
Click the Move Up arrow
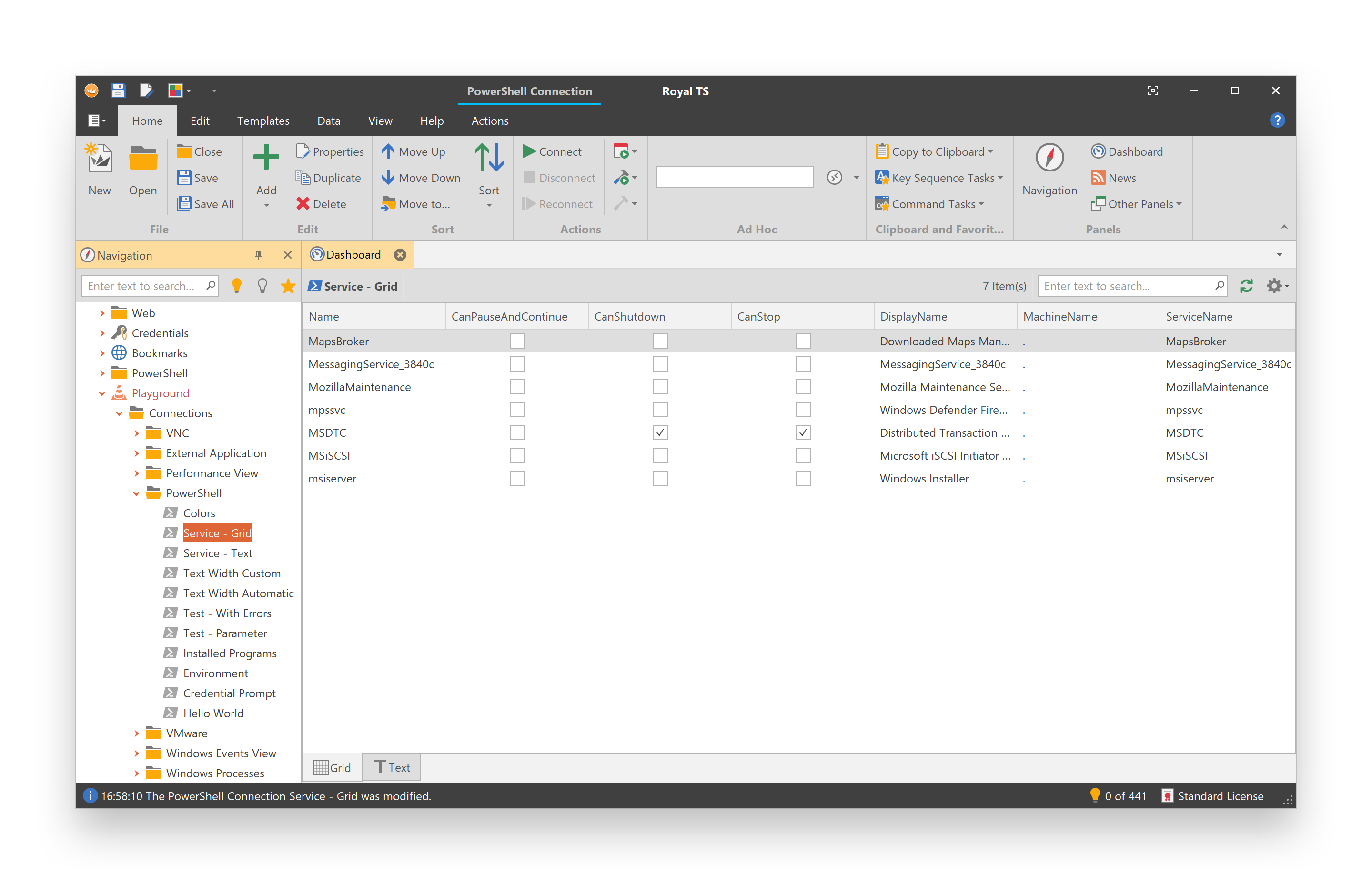[388, 151]
